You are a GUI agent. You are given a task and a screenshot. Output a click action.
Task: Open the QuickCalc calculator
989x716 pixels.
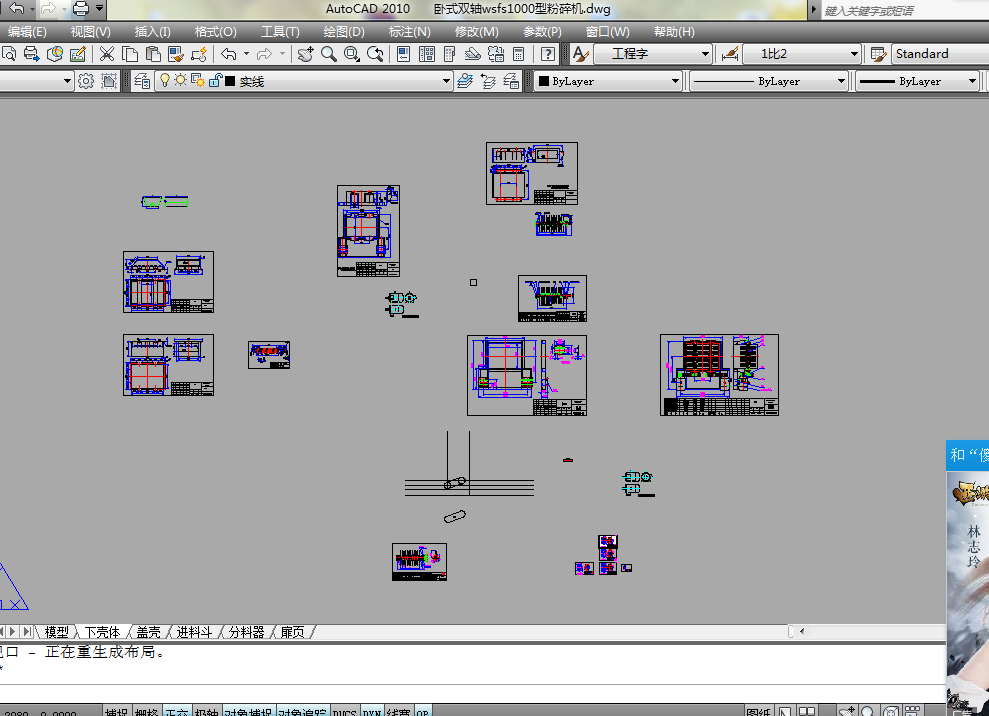518,54
